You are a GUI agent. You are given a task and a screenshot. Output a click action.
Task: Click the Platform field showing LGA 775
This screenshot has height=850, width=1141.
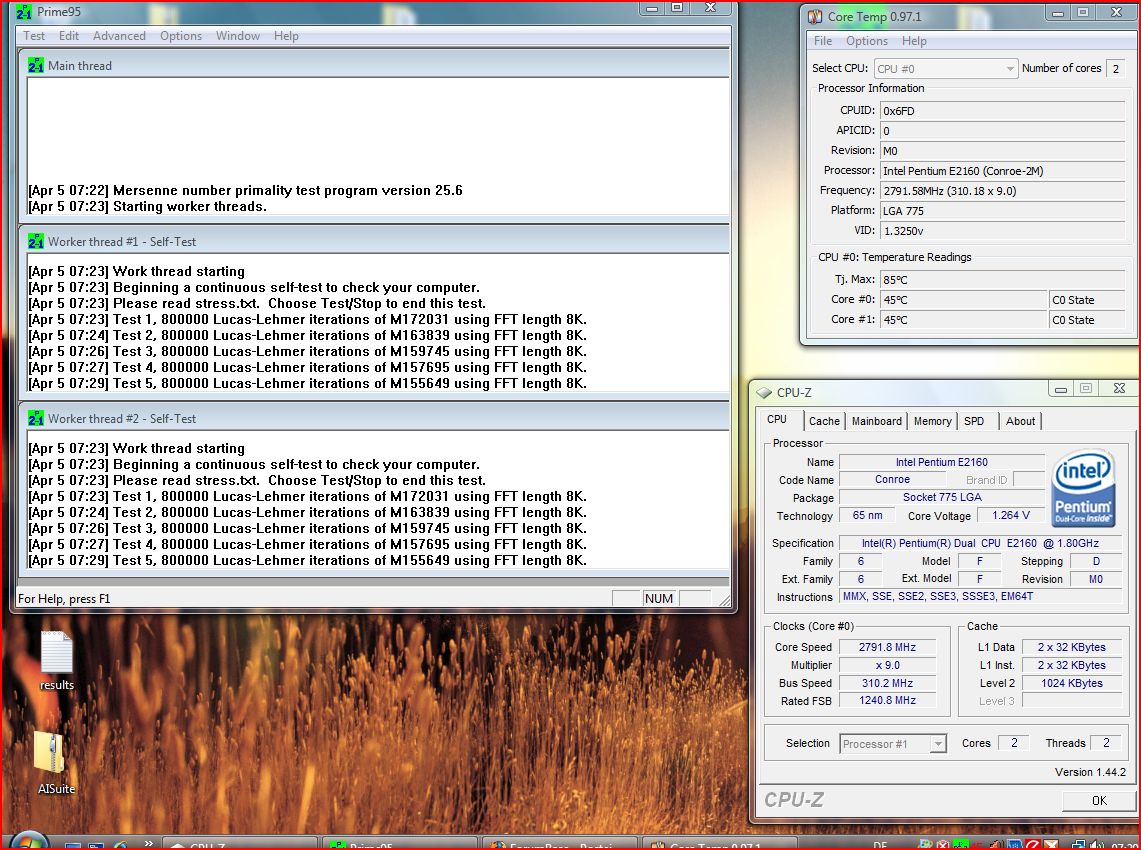click(1003, 211)
